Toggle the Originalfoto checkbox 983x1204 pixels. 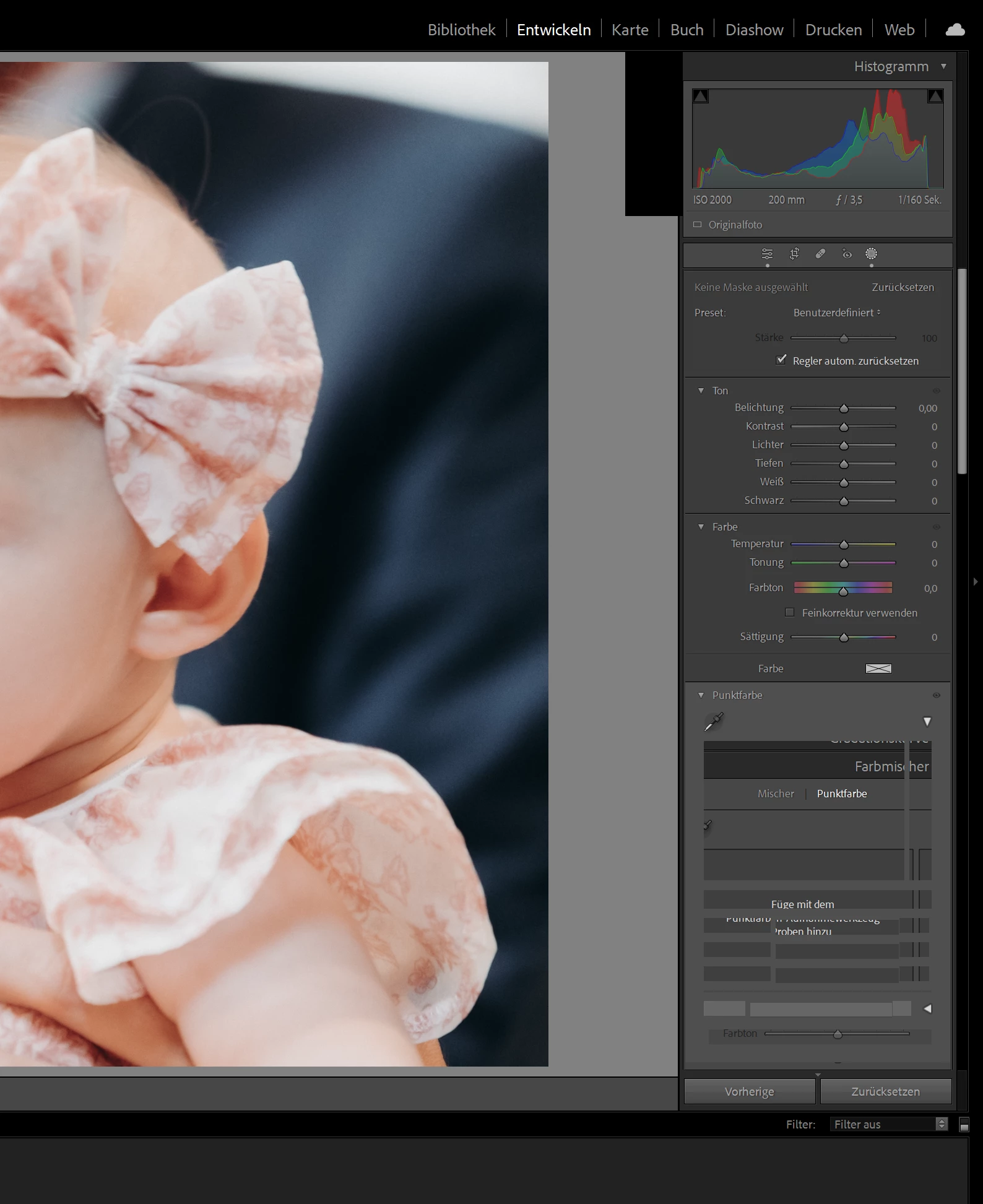[x=698, y=225]
